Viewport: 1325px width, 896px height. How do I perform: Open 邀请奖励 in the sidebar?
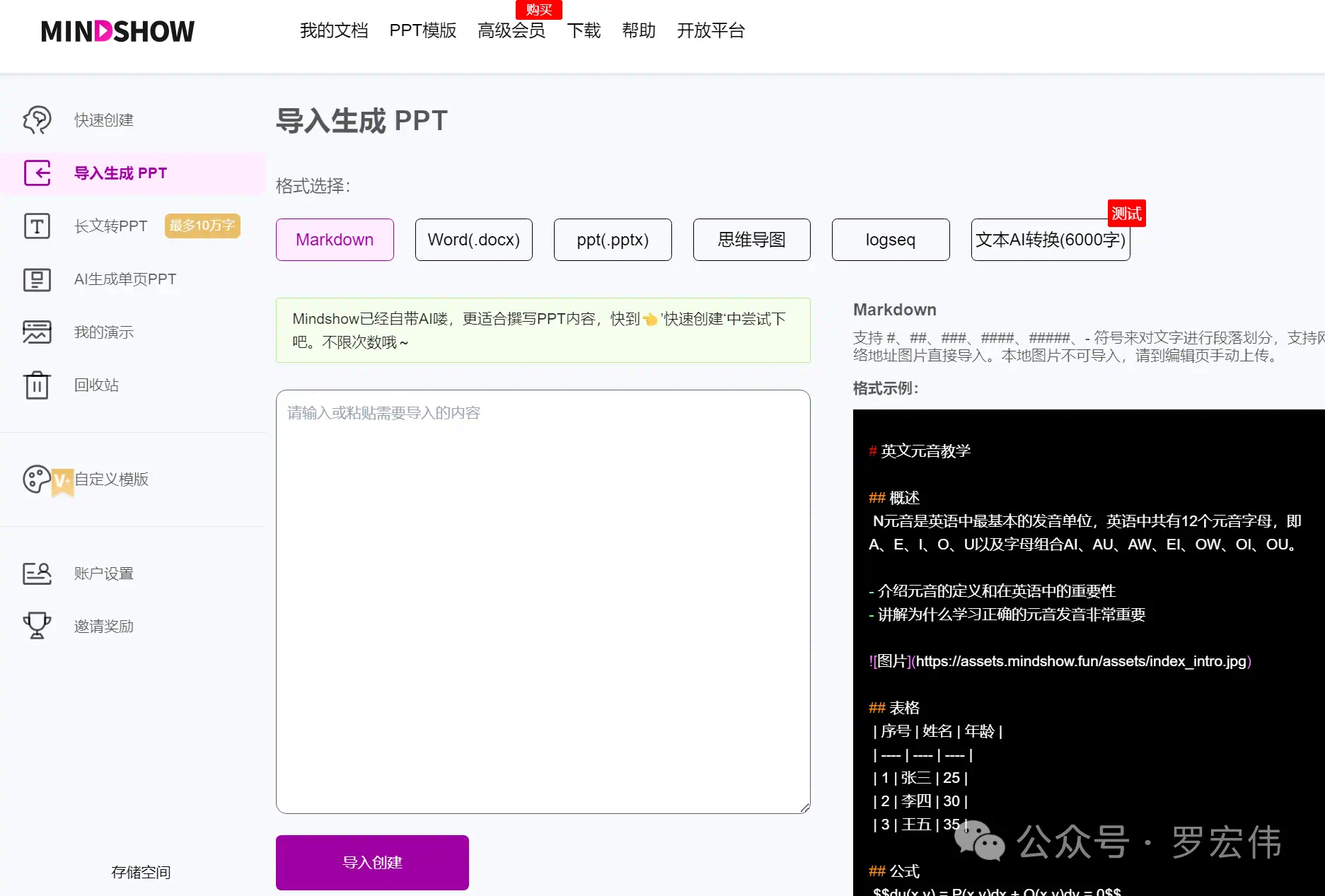(104, 627)
